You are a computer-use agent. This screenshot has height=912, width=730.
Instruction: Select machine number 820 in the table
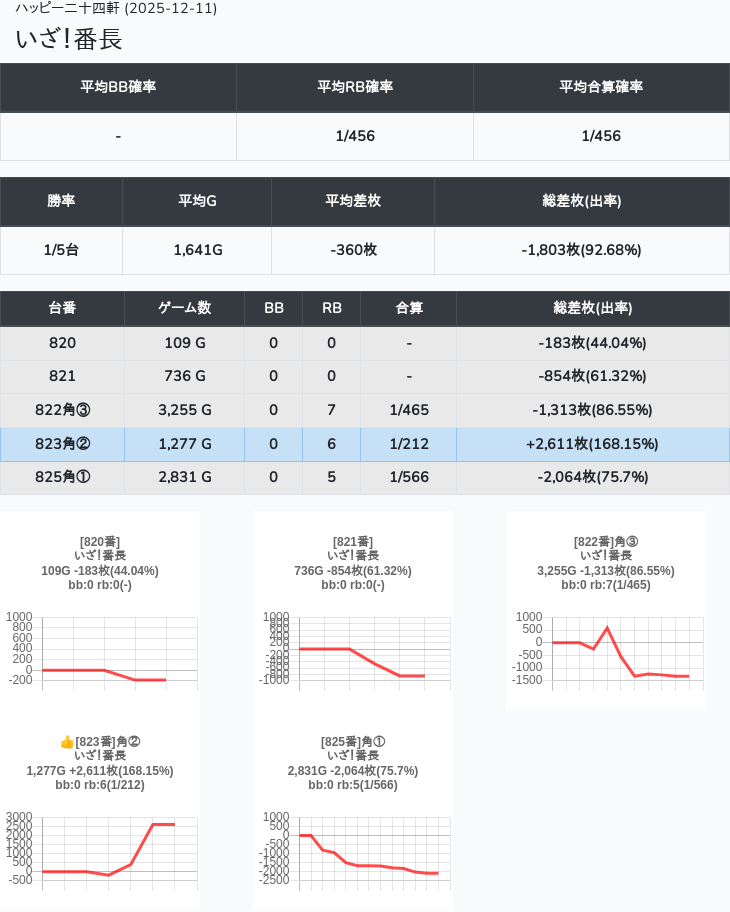tap(62, 343)
